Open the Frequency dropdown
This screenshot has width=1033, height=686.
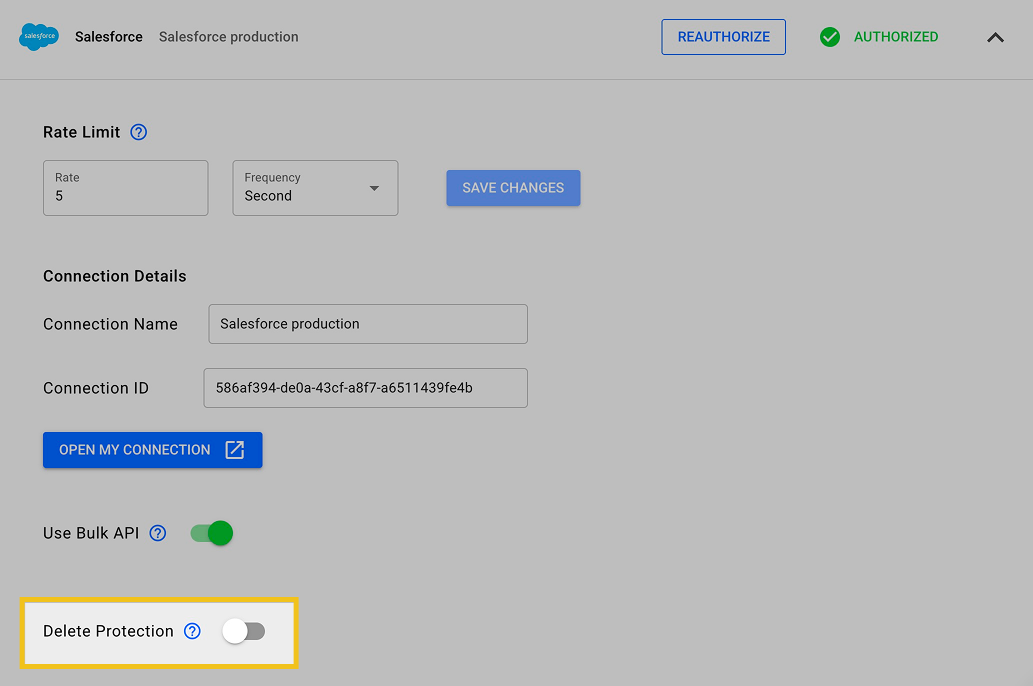(314, 188)
